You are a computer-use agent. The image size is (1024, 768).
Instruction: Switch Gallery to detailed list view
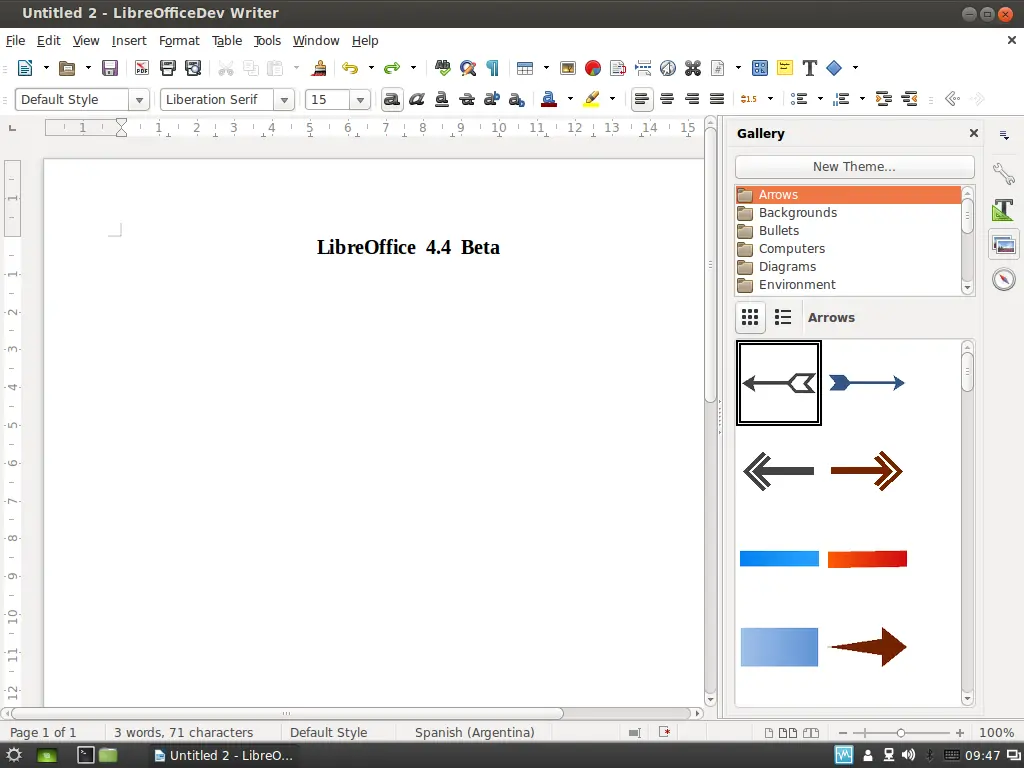click(783, 317)
